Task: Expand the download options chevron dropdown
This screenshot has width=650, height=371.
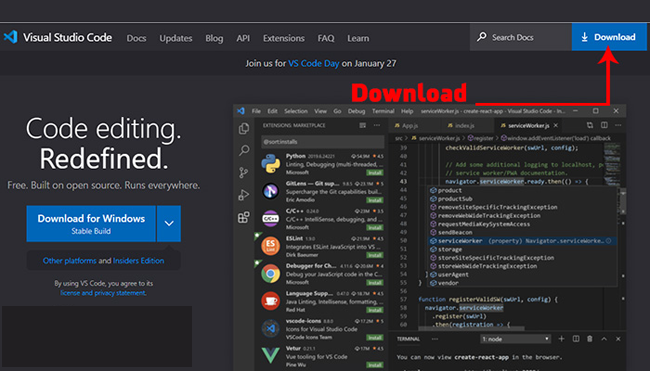Action: pyautogui.click(x=169, y=223)
